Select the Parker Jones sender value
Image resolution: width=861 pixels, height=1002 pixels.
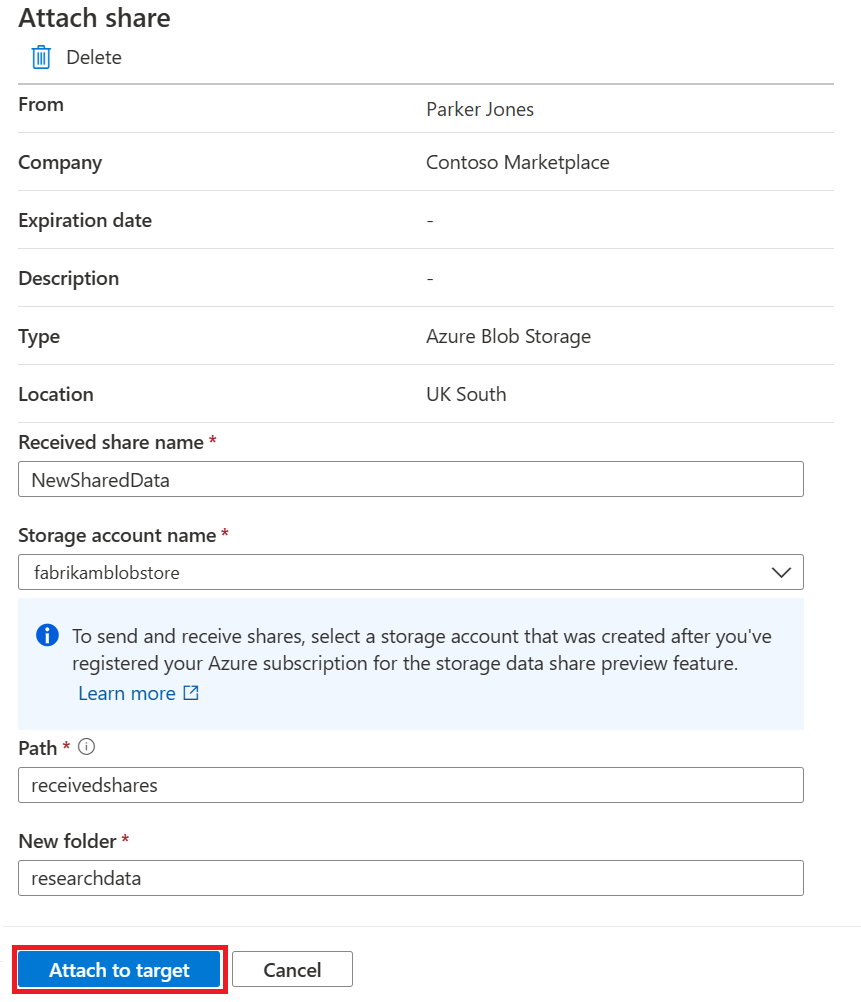480,110
